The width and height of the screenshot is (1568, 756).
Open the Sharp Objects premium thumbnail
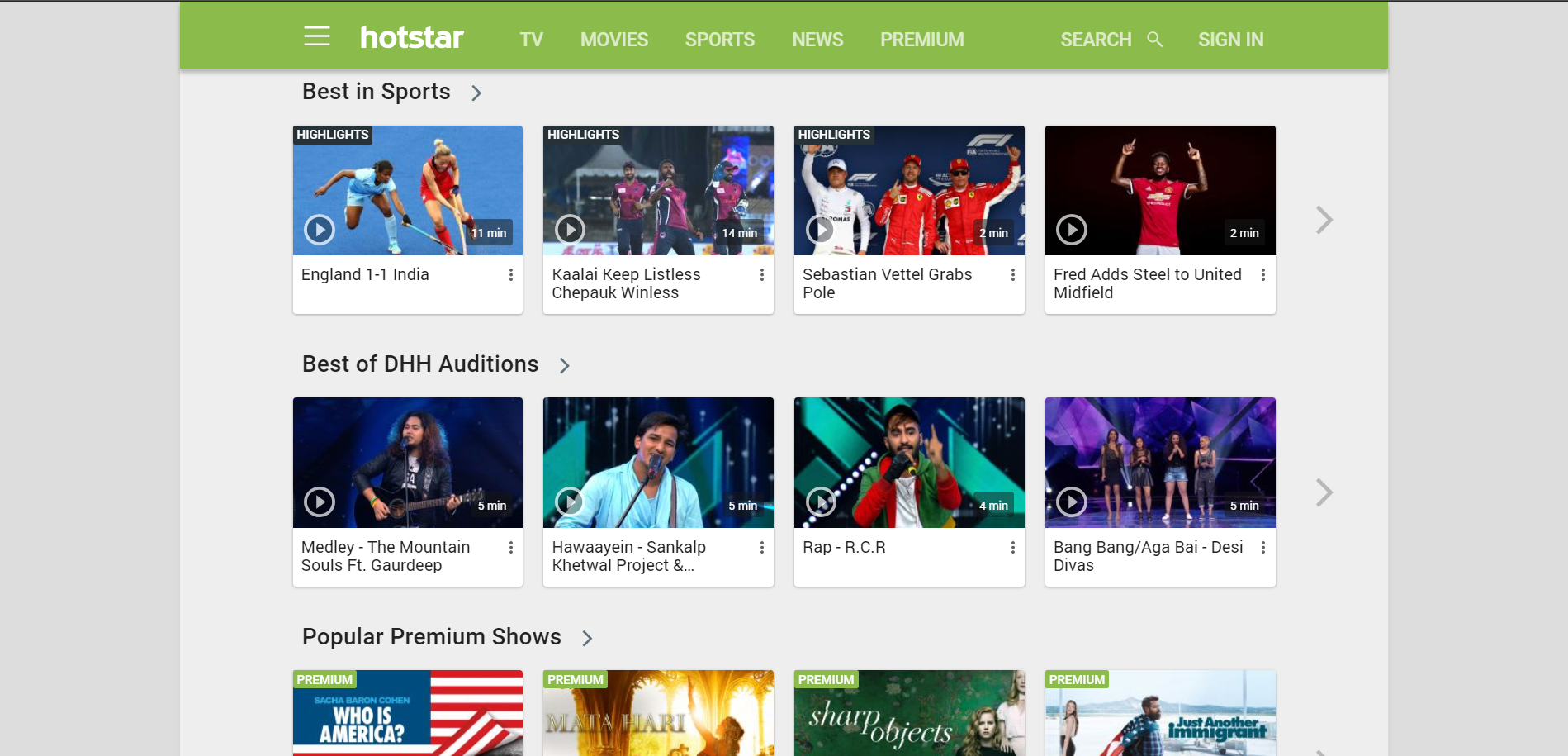[909, 713]
